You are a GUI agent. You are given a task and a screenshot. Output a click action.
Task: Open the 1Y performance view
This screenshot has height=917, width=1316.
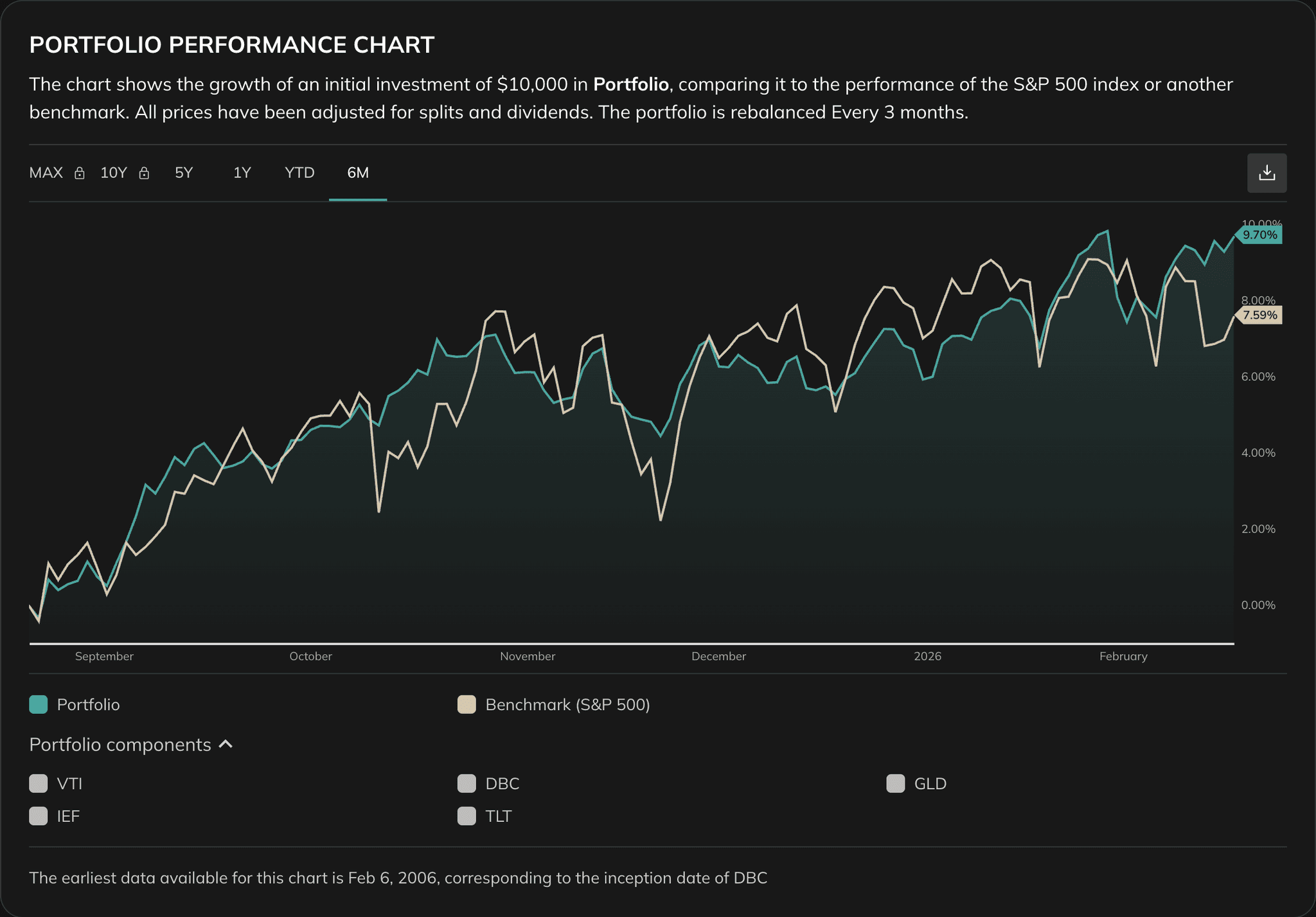coord(242,173)
